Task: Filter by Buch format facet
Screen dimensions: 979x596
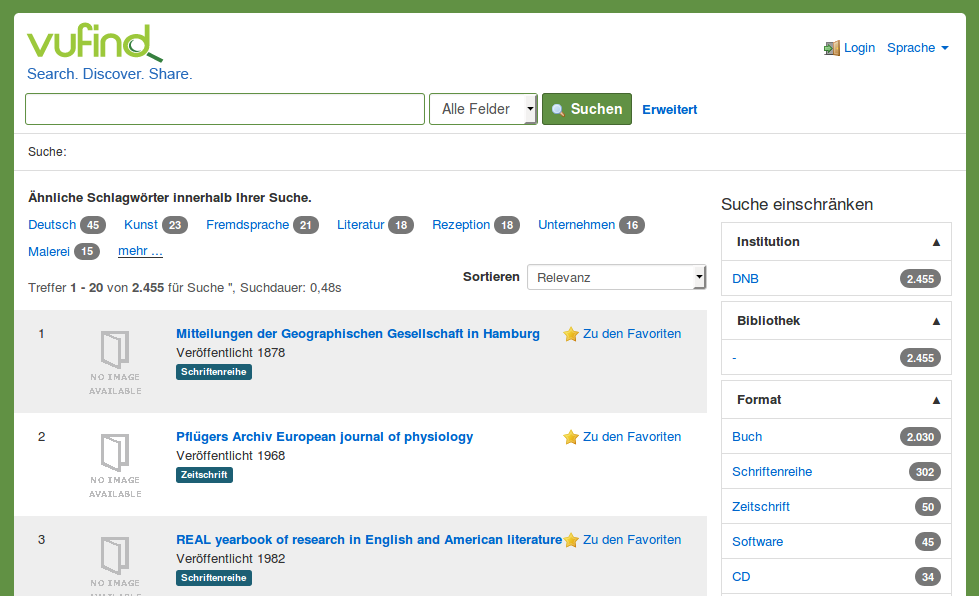Action: 747,437
